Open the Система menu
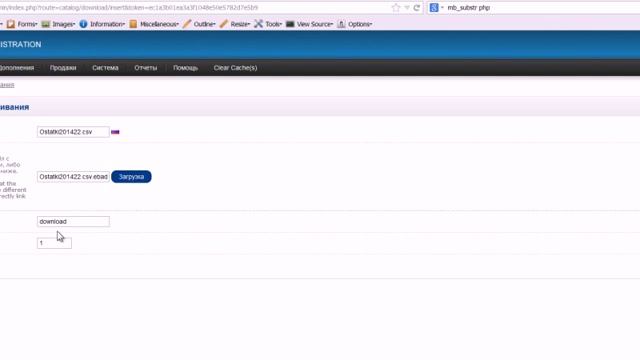Viewport: 640px width, 360px height. point(105,68)
